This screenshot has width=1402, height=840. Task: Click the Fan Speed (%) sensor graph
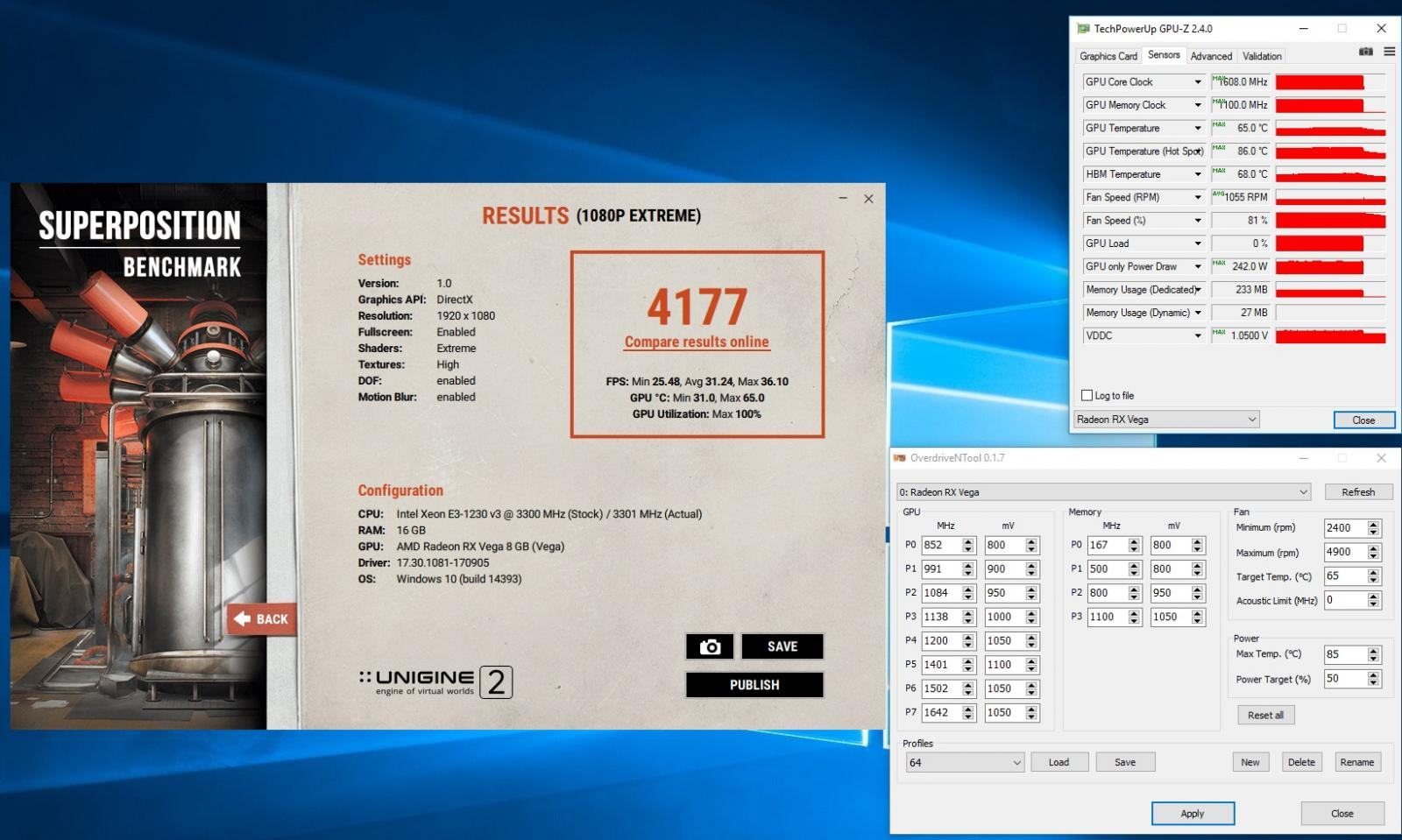tap(1330, 220)
